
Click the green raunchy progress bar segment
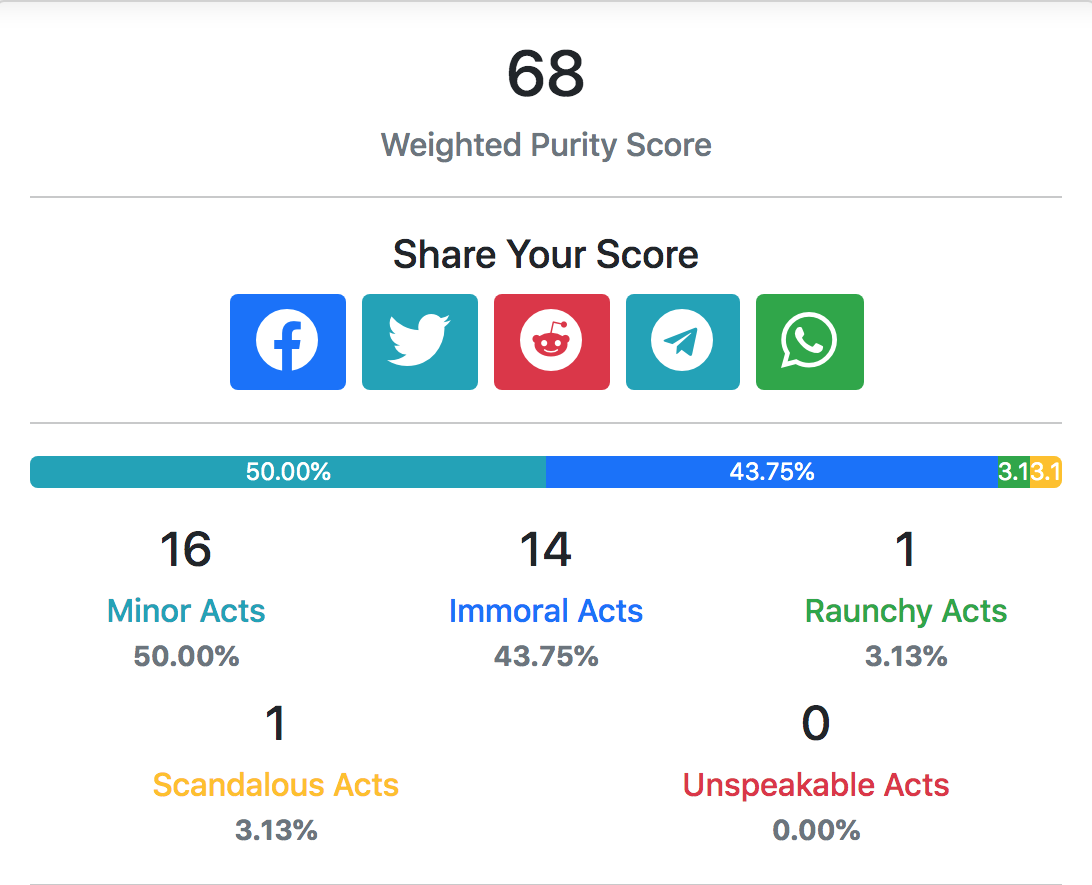coord(1014,472)
